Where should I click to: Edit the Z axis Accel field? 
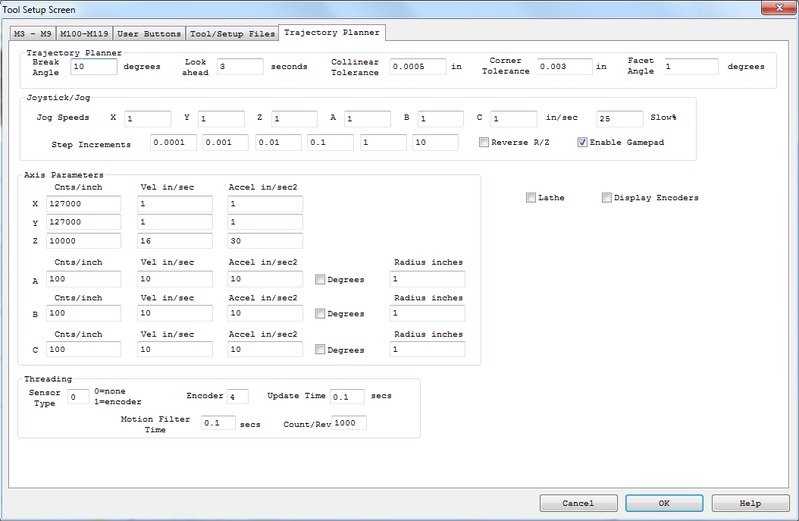tap(264, 241)
